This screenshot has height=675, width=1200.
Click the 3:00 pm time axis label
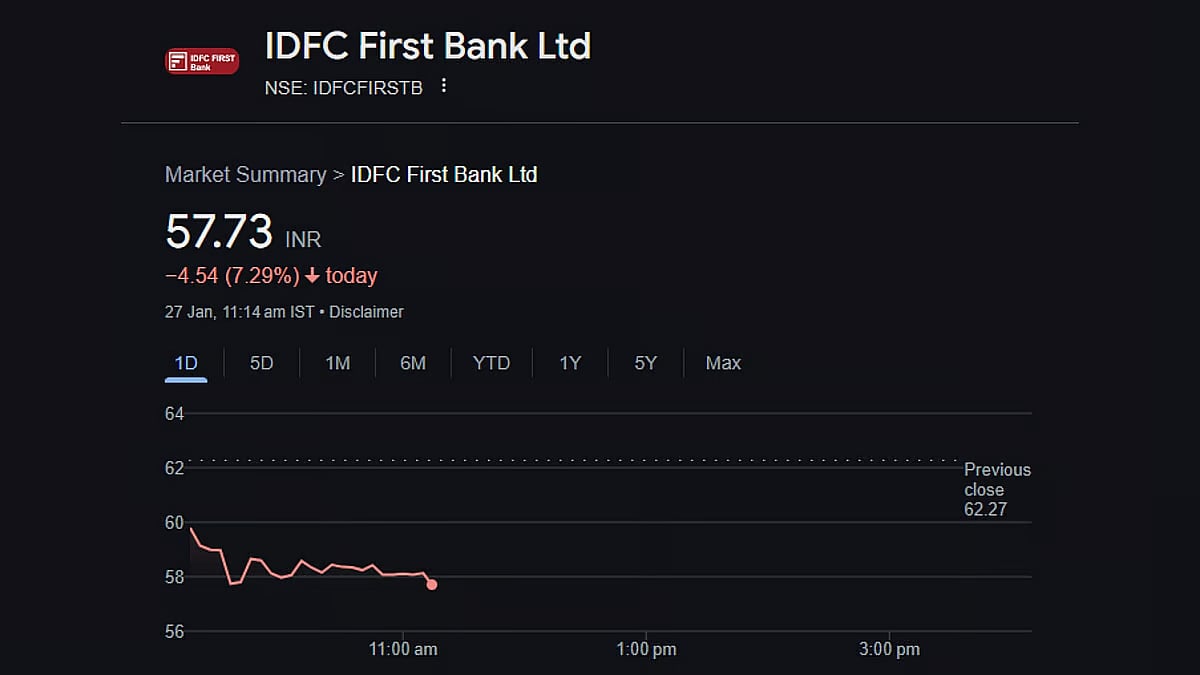coord(889,650)
